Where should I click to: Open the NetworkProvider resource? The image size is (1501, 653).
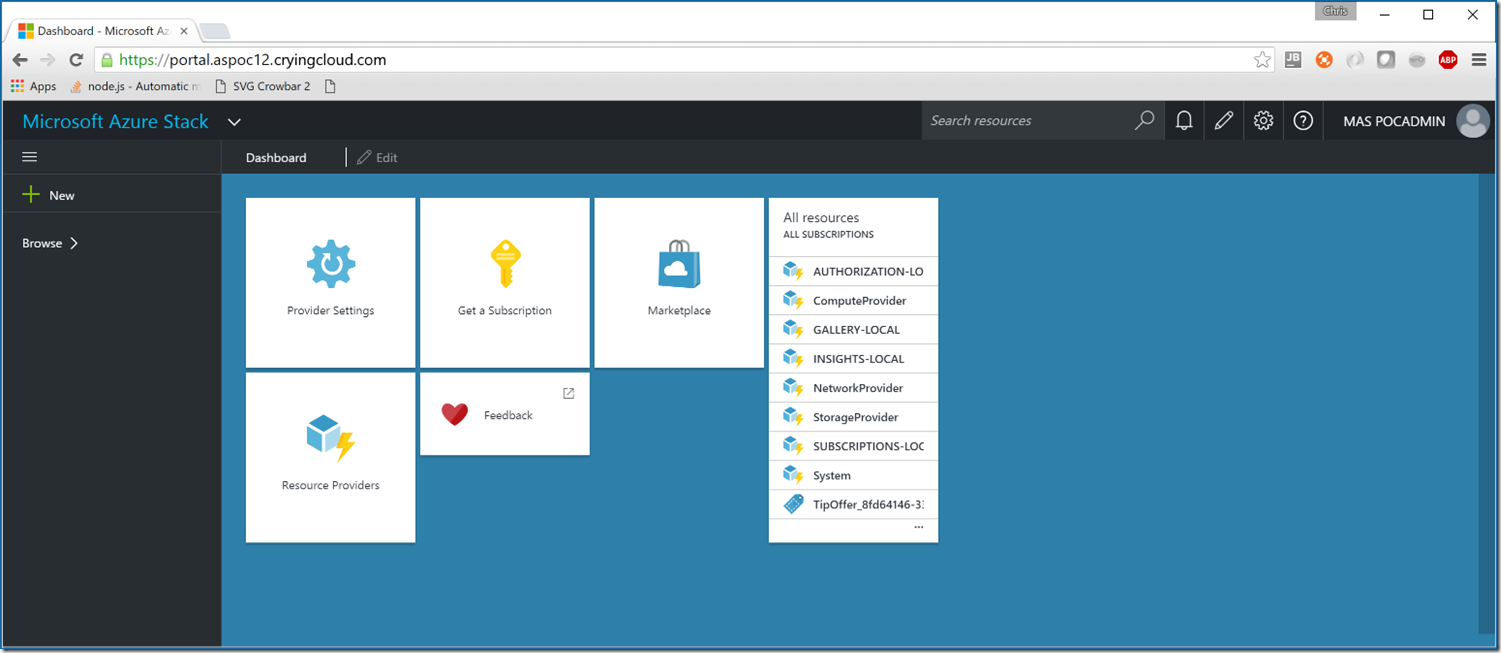[853, 387]
